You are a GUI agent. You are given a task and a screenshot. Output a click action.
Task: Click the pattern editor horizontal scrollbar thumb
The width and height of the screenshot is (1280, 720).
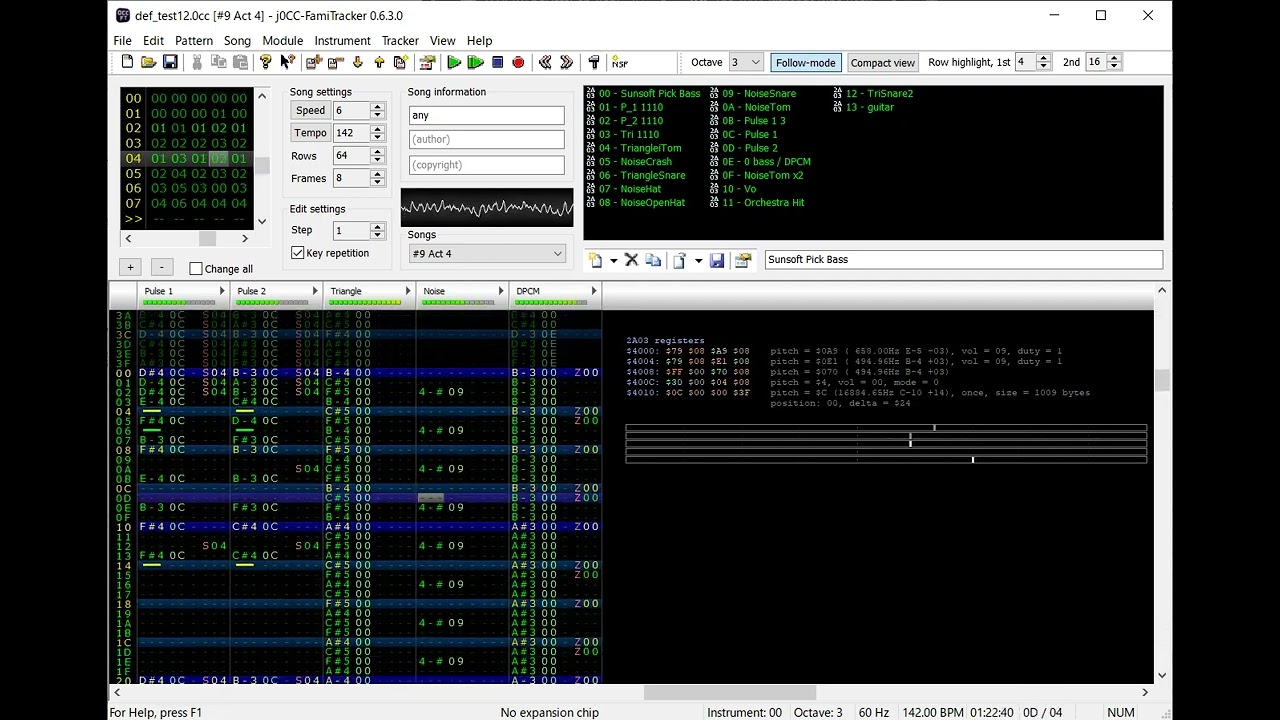(730, 692)
